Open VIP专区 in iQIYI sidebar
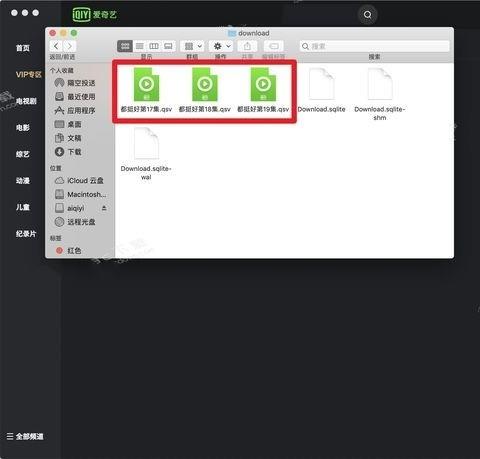 29,74
